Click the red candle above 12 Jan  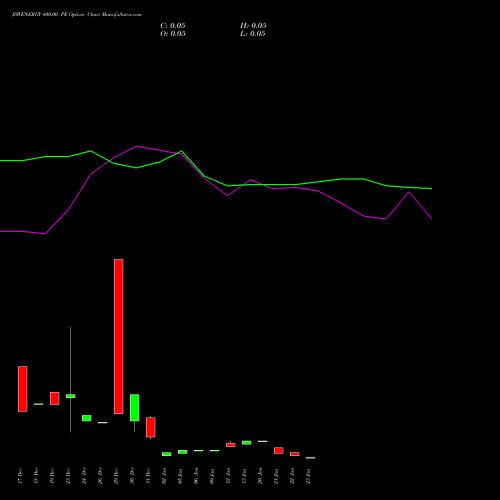pyautogui.click(x=231, y=445)
